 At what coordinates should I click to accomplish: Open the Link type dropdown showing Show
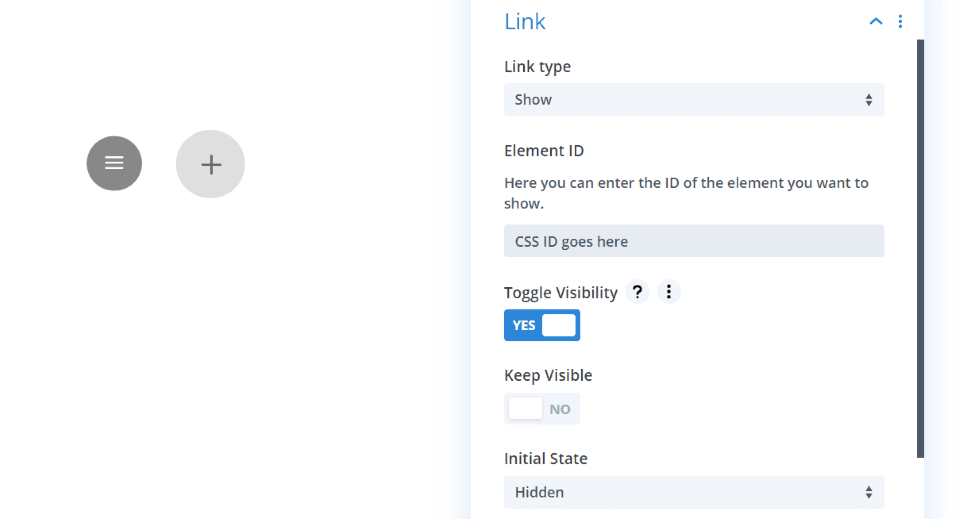click(694, 100)
